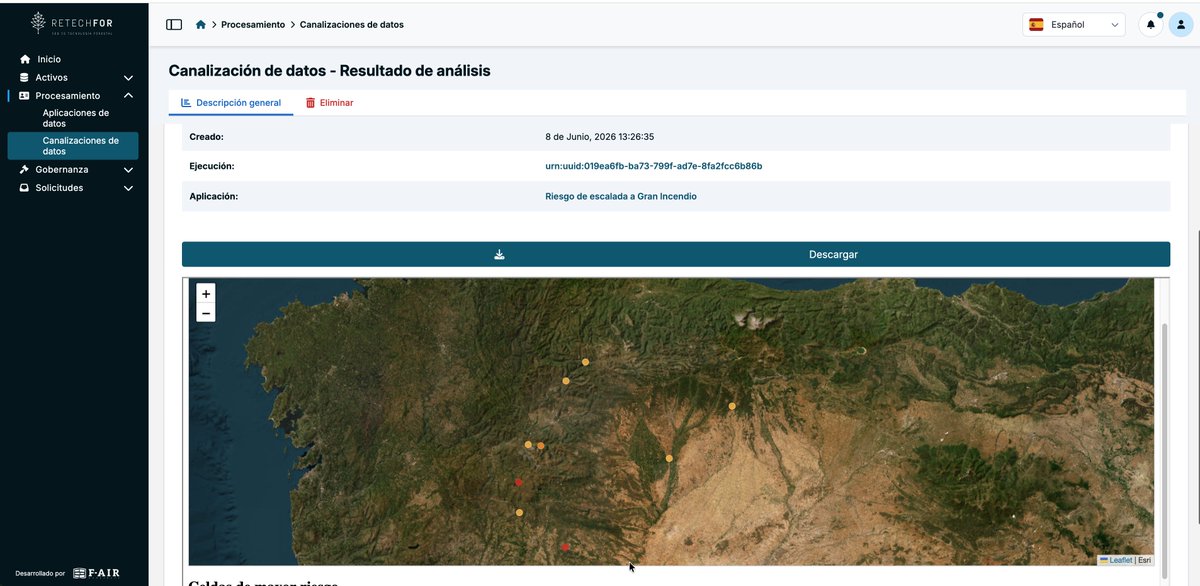Image resolution: width=1200 pixels, height=586 pixels.
Task: Click the trash icon next to Eliminar
Action: pyautogui.click(x=311, y=103)
